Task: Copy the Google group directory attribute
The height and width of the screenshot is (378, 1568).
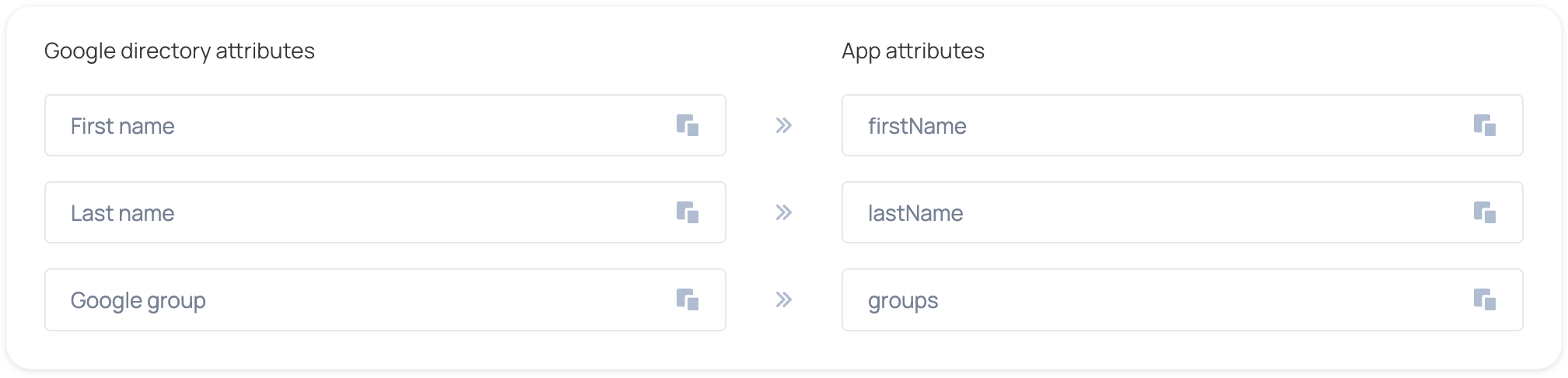Action: pos(688,299)
